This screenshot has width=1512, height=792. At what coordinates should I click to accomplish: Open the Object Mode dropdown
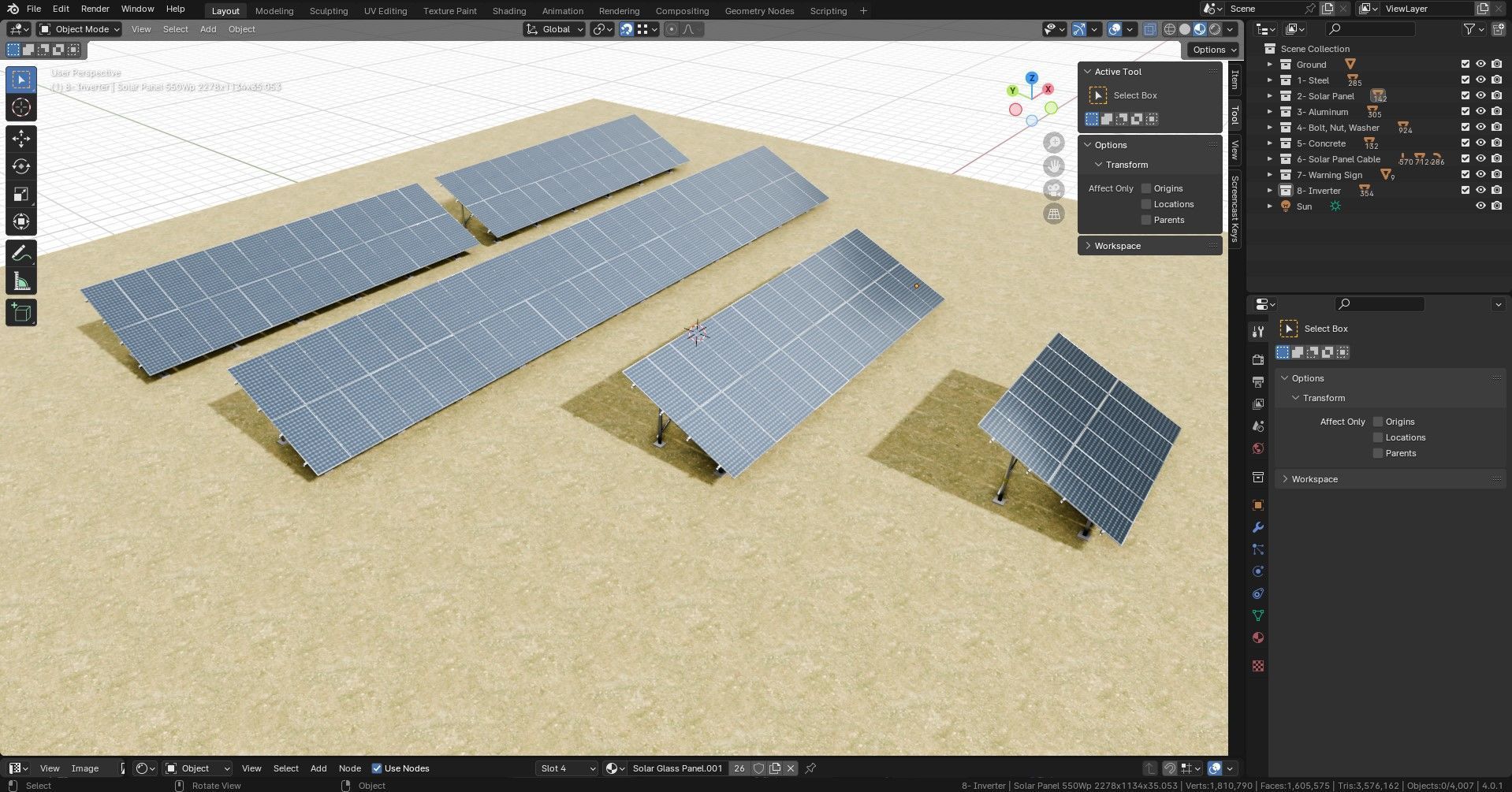click(80, 29)
